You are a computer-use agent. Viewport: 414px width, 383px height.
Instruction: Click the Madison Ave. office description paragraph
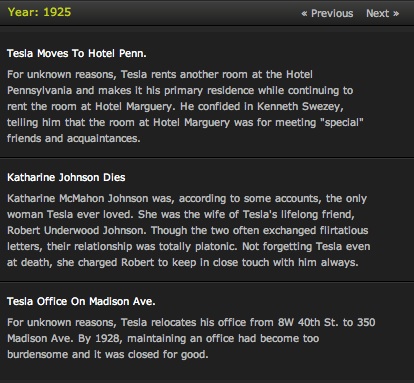point(191,338)
